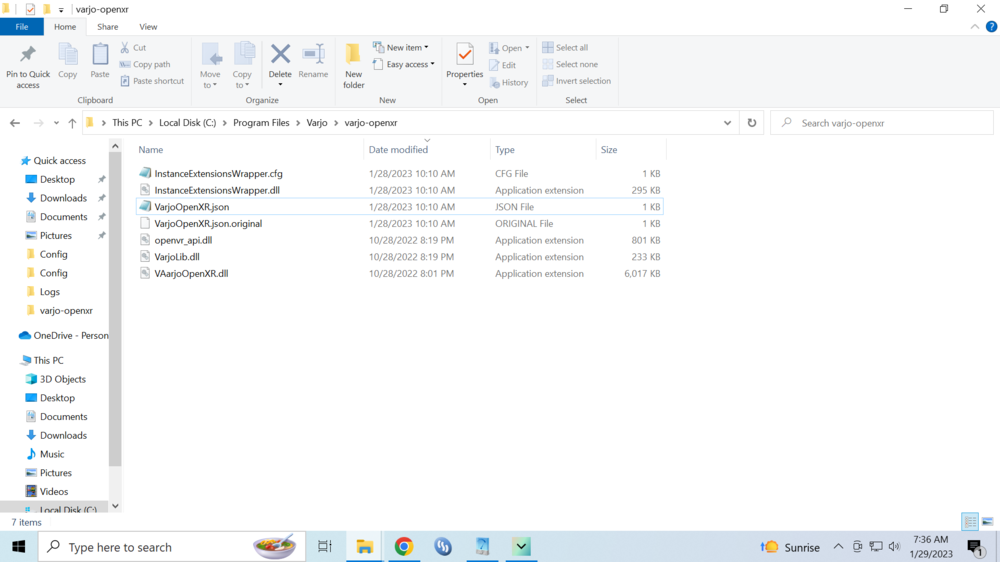Click Invert selection
The image size is (1000, 562).
click(x=577, y=81)
